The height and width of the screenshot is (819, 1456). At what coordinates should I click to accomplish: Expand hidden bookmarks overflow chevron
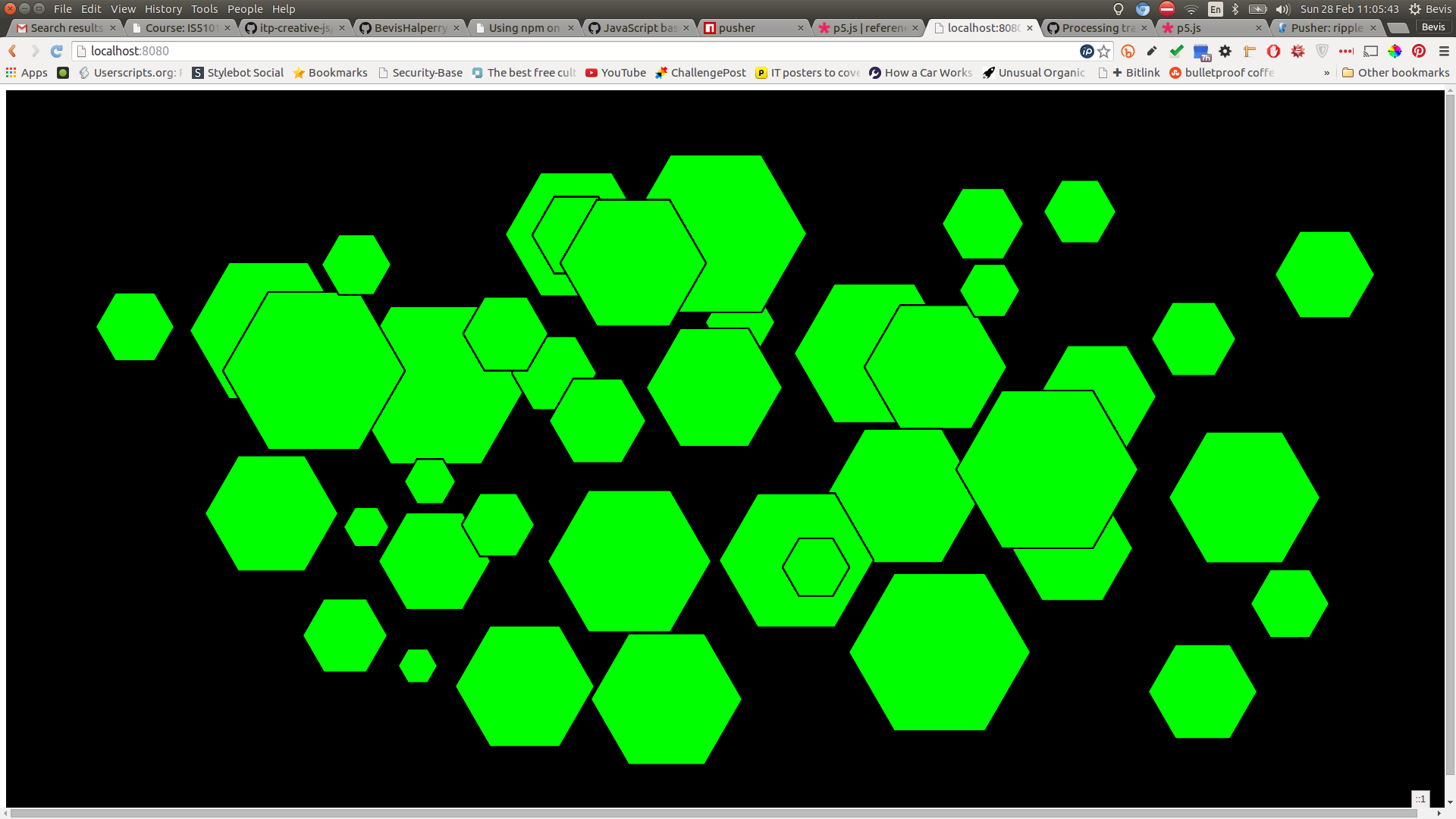coord(1326,73)
